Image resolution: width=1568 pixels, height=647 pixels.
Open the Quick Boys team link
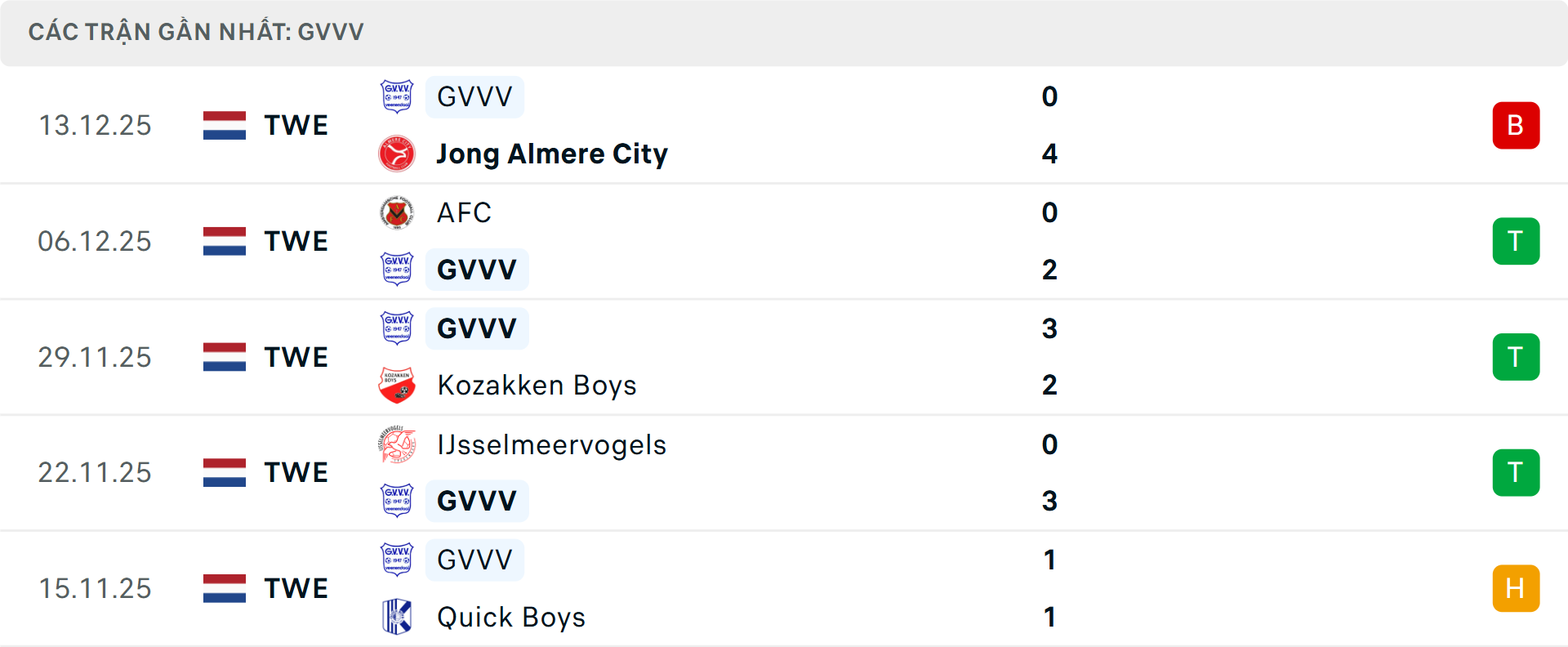pos(511,617)
